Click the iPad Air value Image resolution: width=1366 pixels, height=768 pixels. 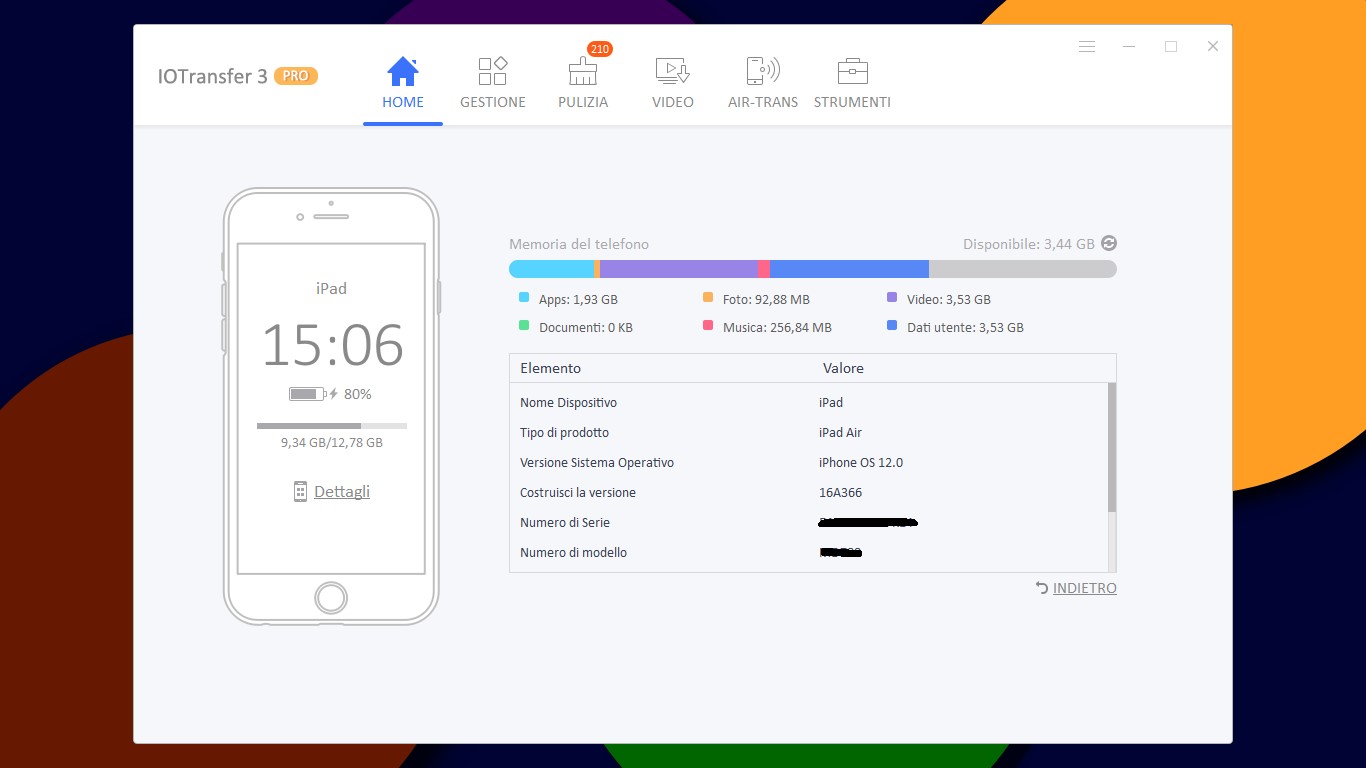pyautogui.click(x=840, y=433)
